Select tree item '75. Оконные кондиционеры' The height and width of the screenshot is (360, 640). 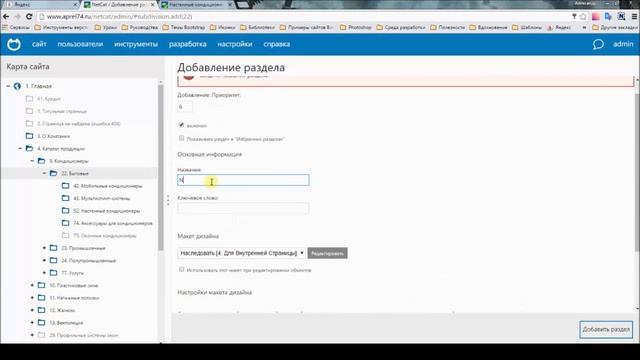click(x=105, y=236)
